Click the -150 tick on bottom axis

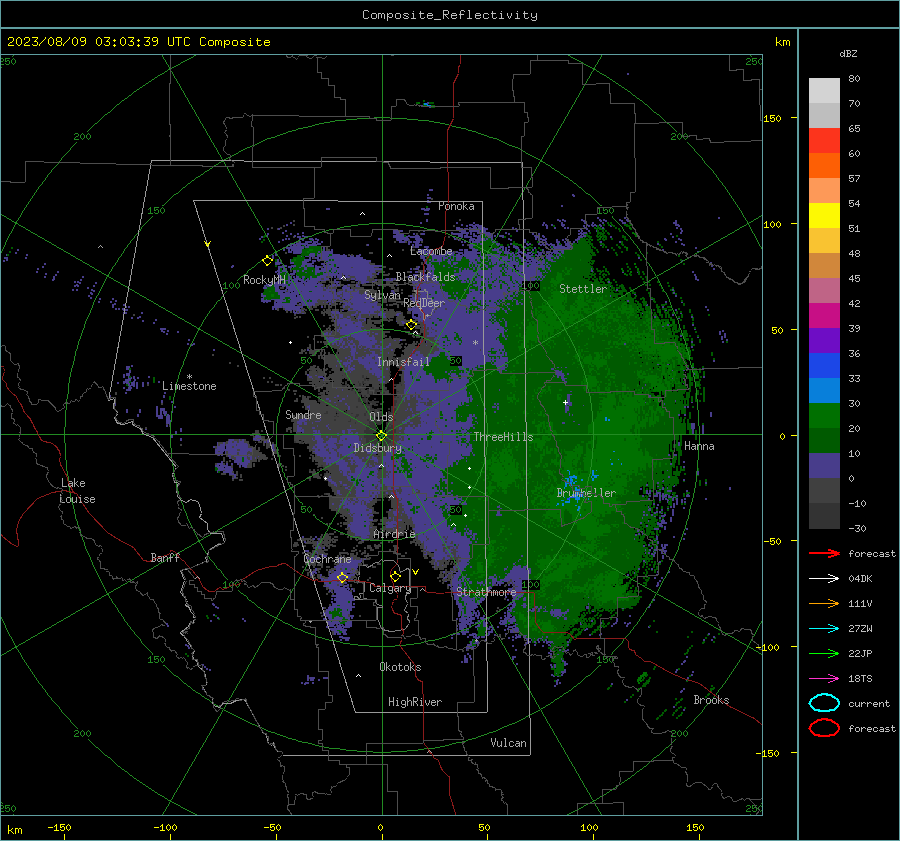point(59,828)
